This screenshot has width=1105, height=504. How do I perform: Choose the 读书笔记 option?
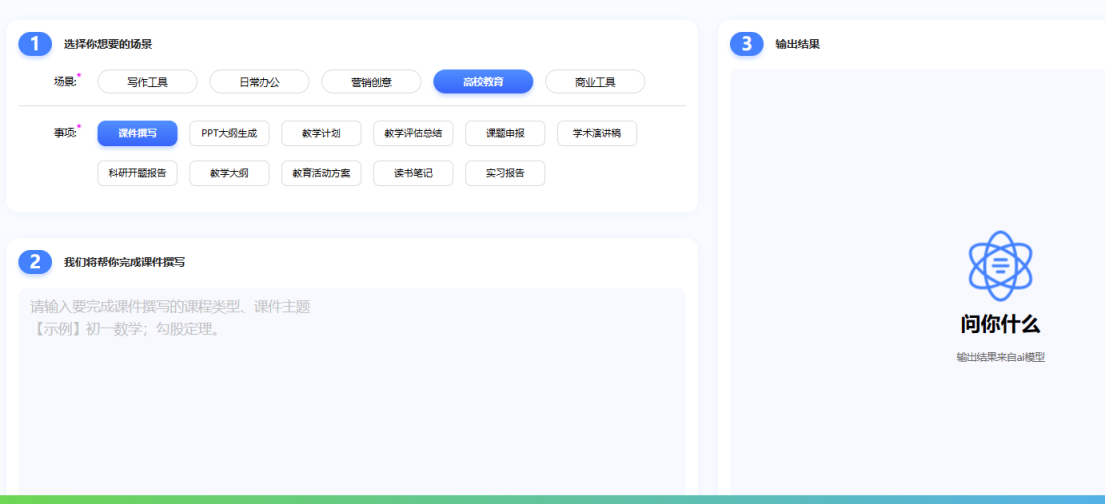coord(413,174)
